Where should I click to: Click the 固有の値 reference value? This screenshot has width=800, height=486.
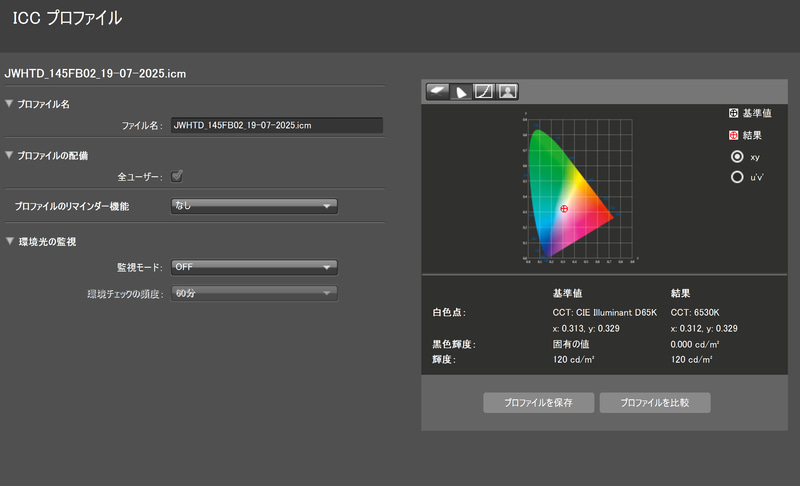[571, 344]
